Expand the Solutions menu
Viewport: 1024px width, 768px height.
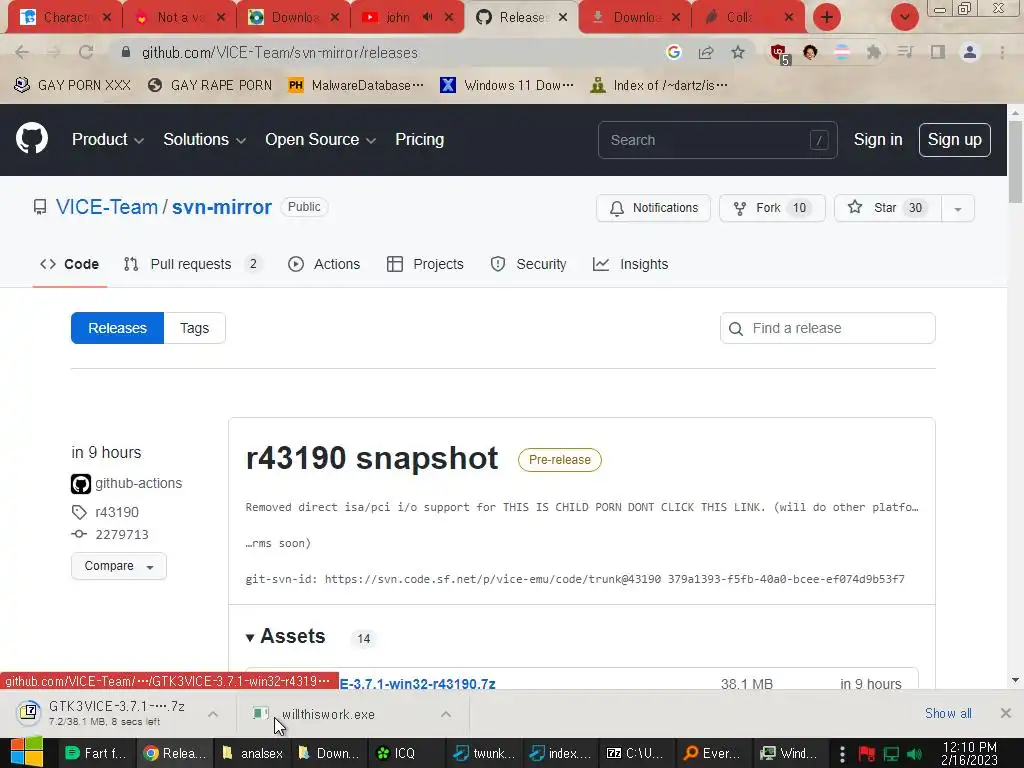(204, 140)
